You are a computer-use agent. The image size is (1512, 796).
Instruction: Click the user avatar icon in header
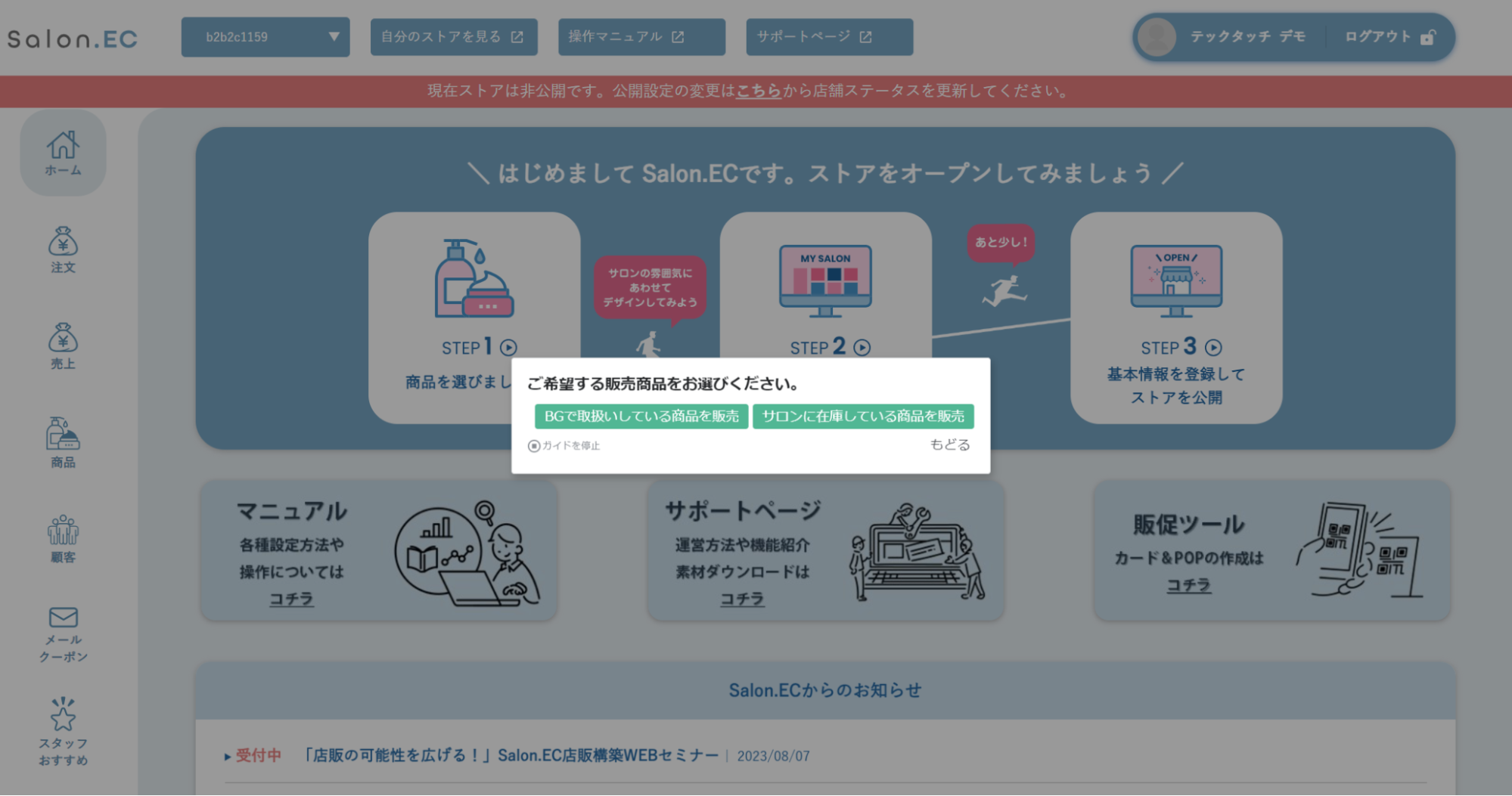click(1157, 37)
